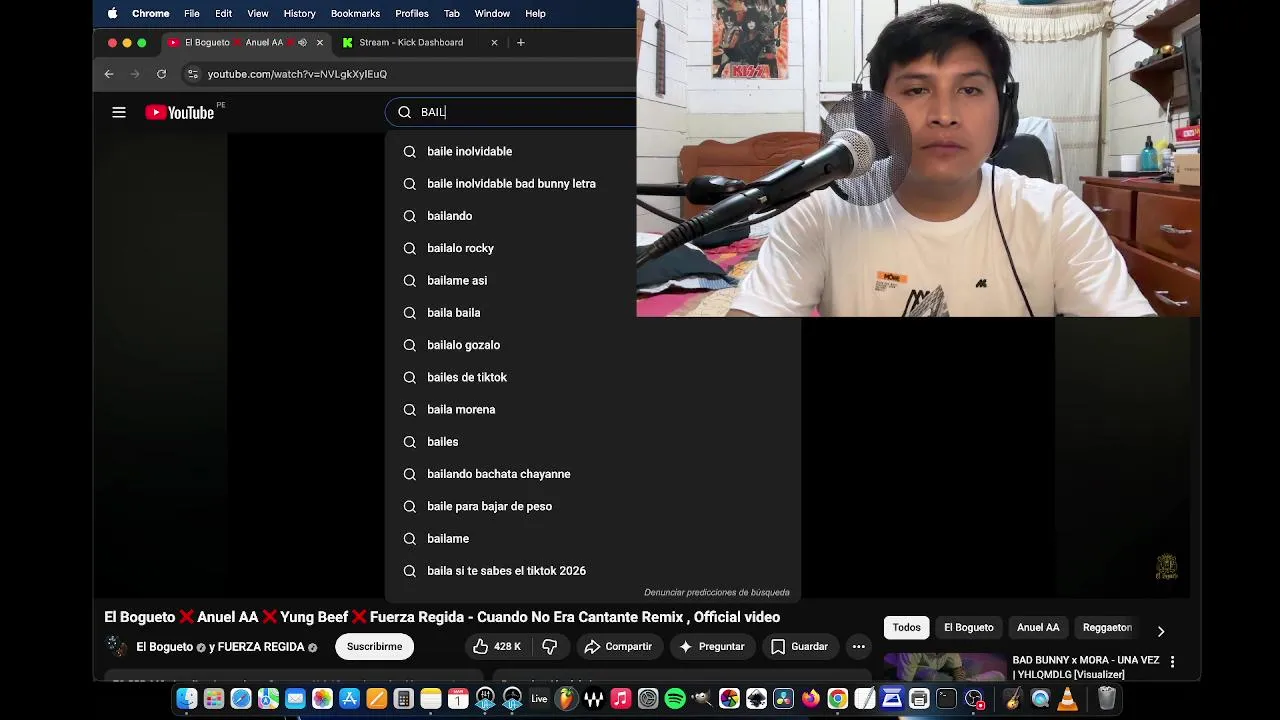Launch Safari from the Dock
The image size is (1280, 720).
click(x=241, y=699)
